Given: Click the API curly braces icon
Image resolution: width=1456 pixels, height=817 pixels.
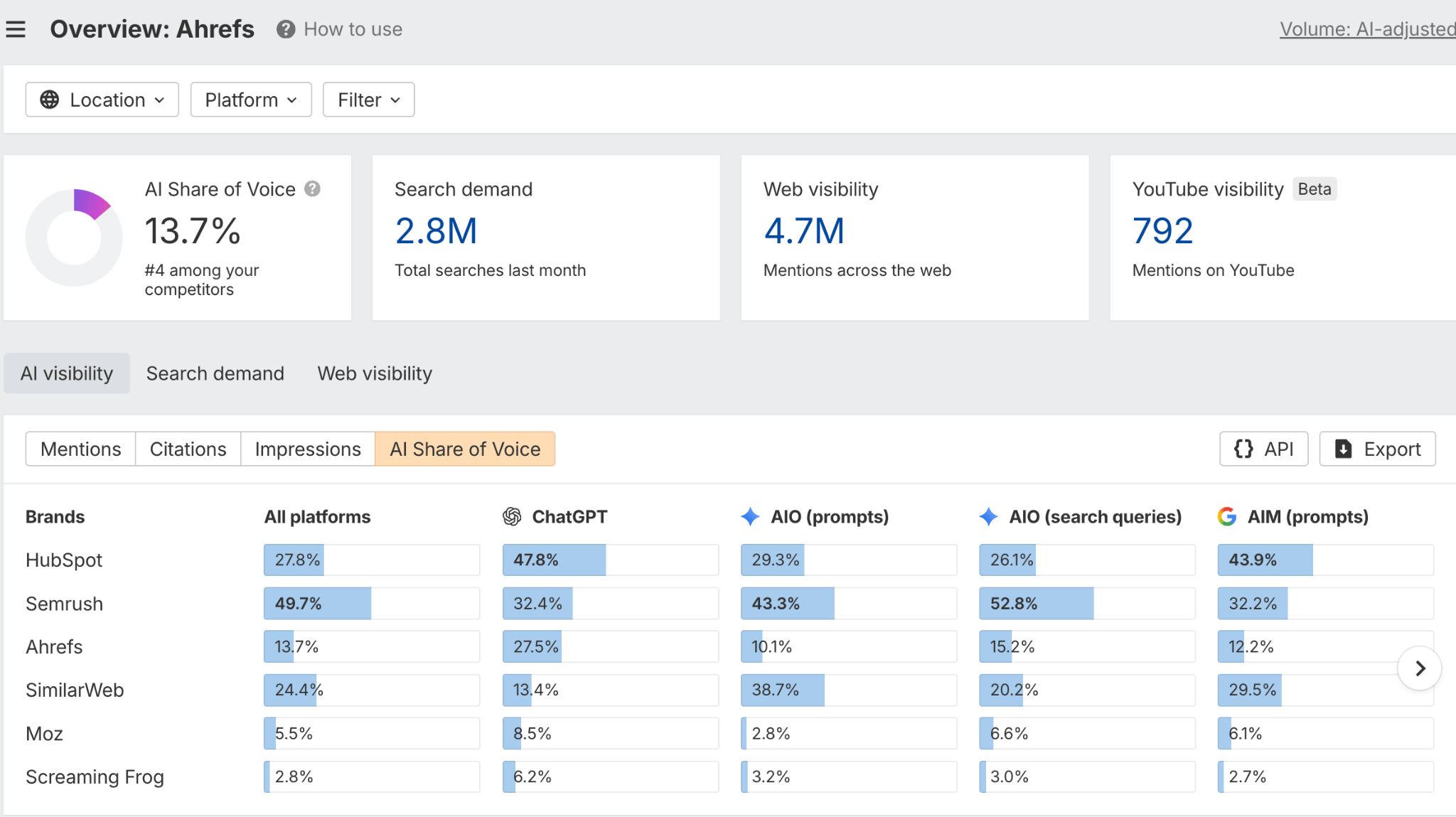Looking at the screenshot, I should click(1243, 449).
